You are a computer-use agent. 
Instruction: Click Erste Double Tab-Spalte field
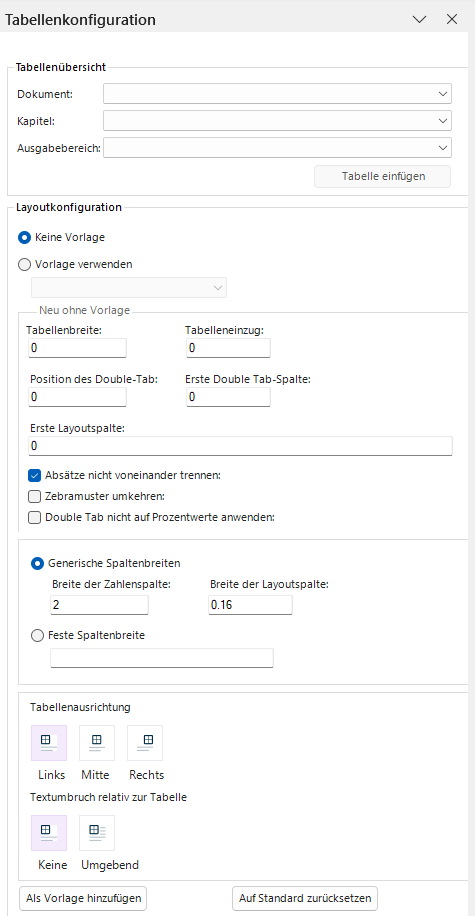[228, 397]
